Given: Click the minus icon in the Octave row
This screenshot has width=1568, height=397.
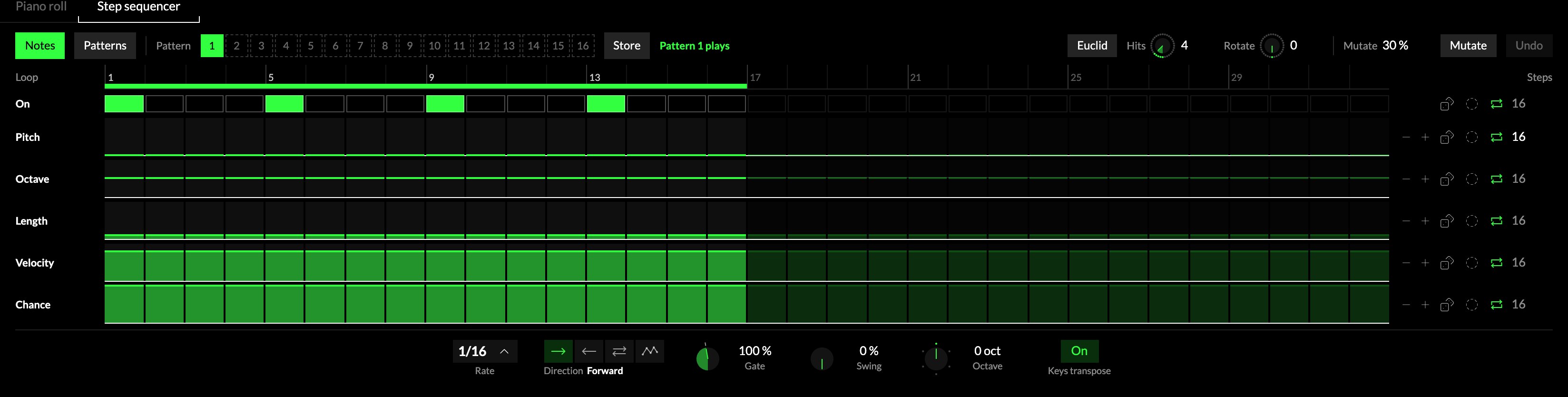Looking at the screenshot, I should point(1406,179).
